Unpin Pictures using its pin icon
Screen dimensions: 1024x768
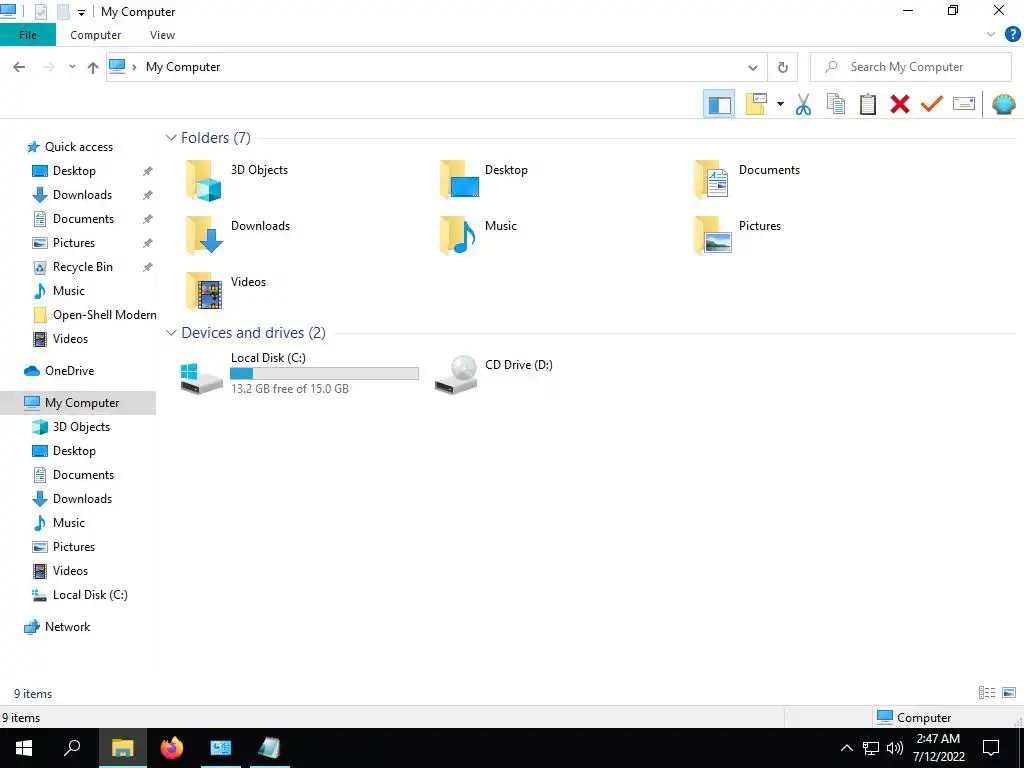(x=148, y=243)
